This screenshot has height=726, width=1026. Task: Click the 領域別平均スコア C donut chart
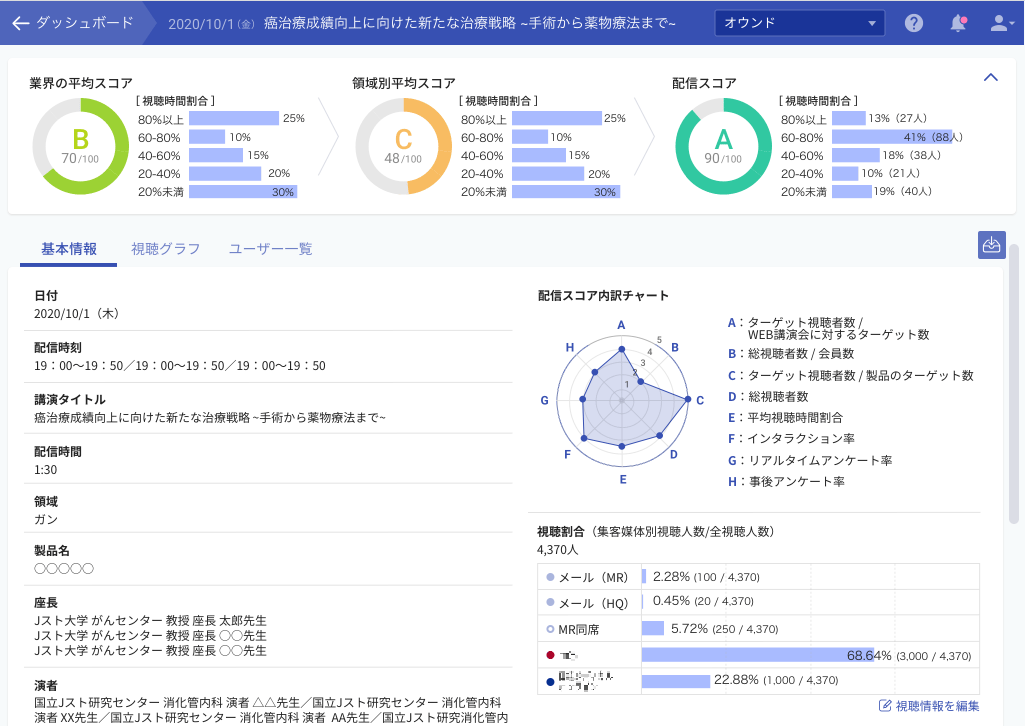coord(404,147)
